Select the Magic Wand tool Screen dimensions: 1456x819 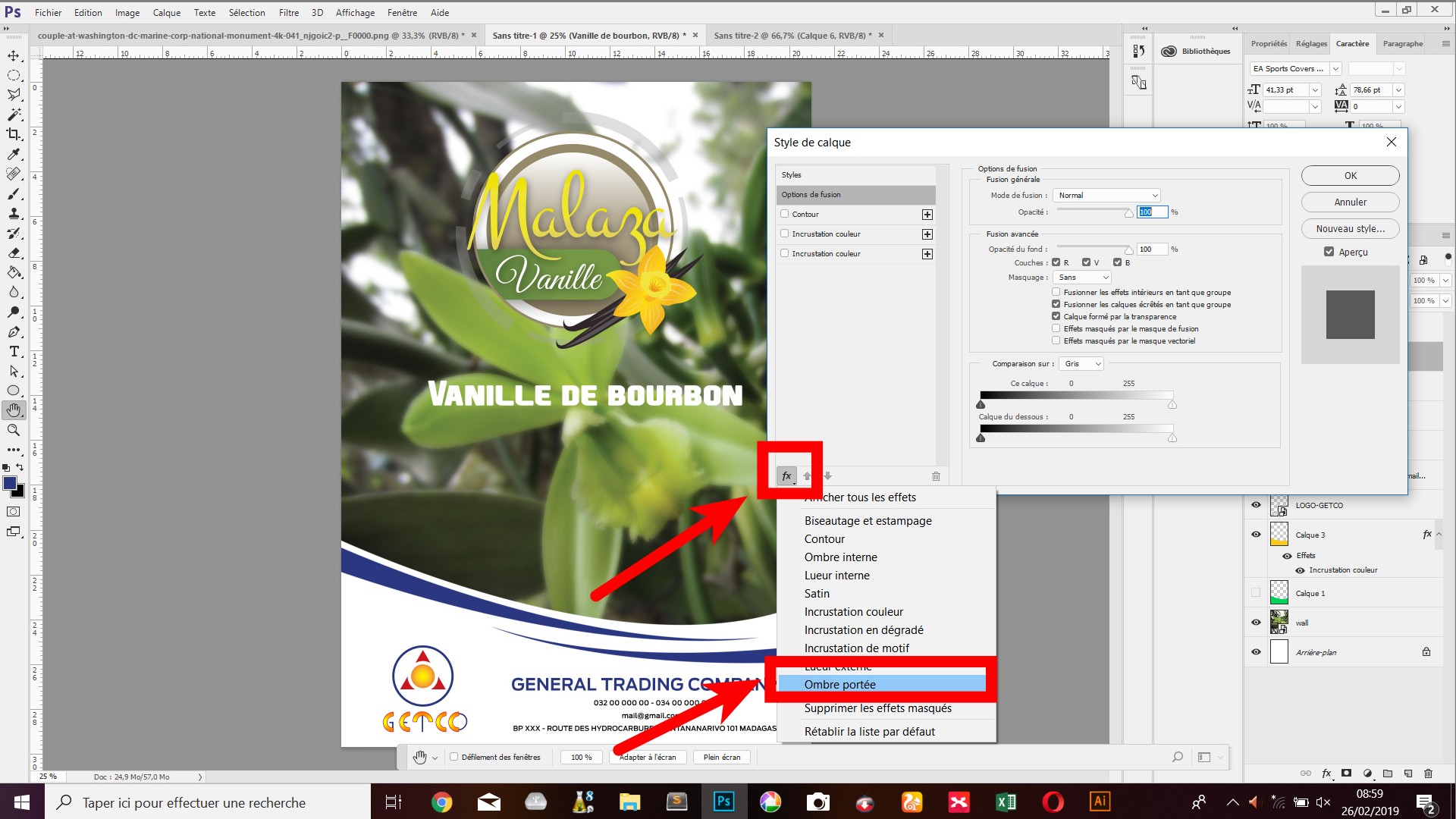pos(14,115)
